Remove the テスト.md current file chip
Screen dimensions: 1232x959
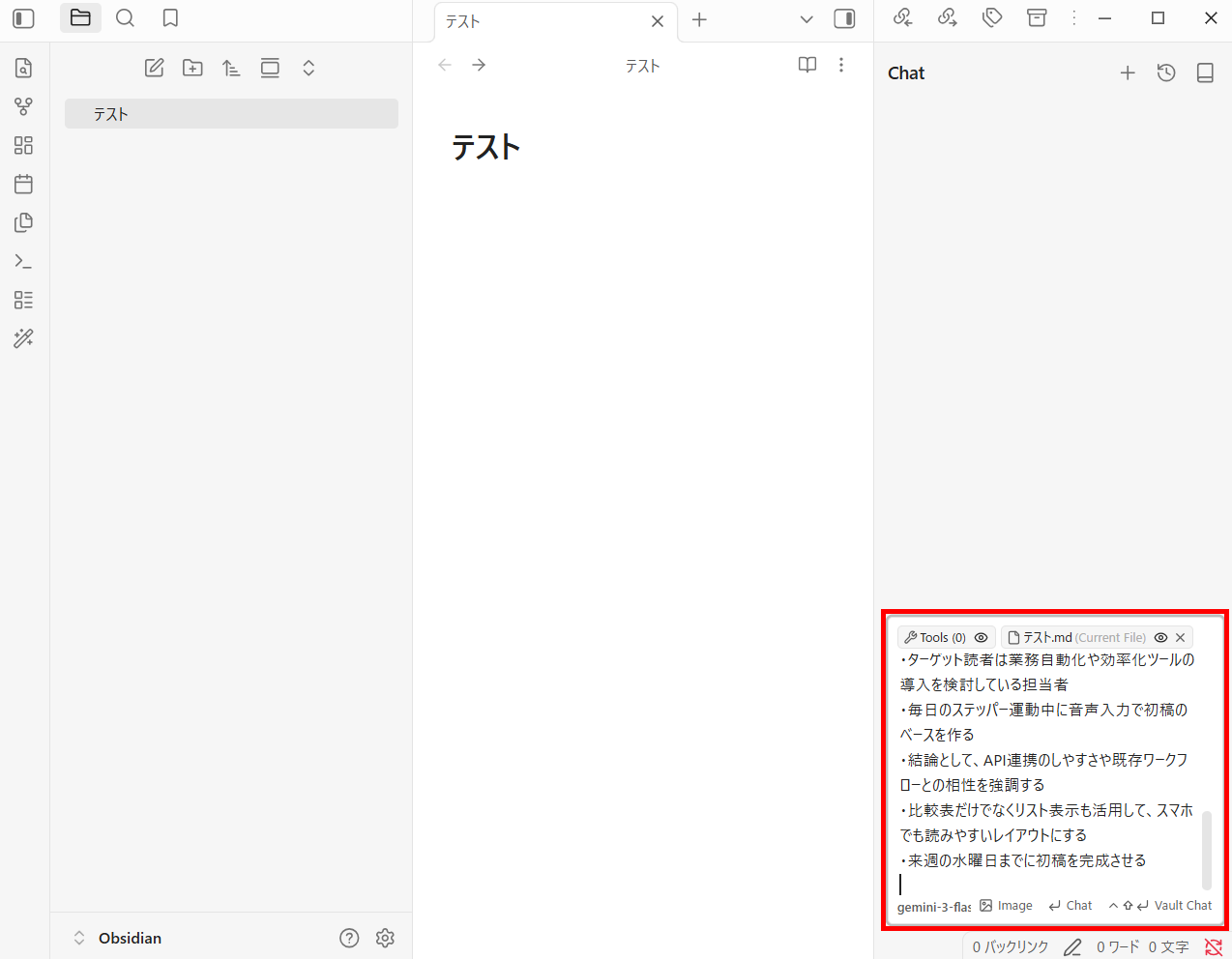click(x=1180, y=637)
